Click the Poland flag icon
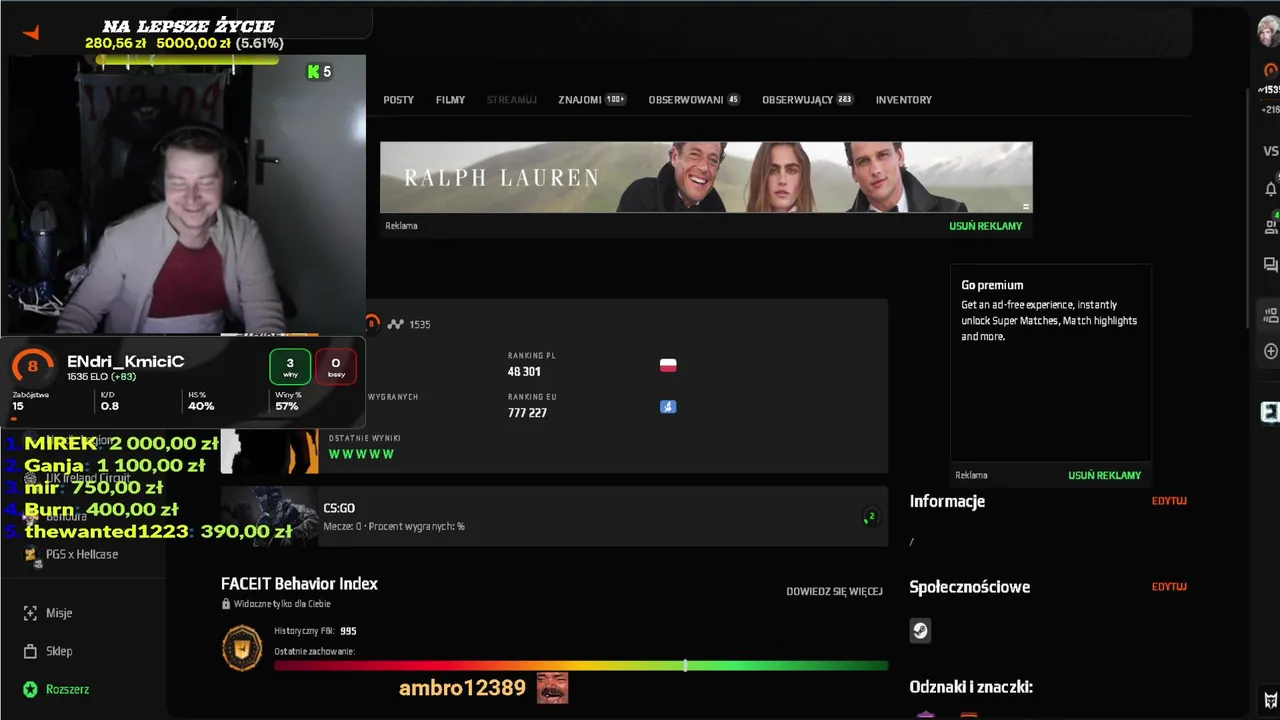The height and width of the screenshot is (720, 1280). click(668, 366)
